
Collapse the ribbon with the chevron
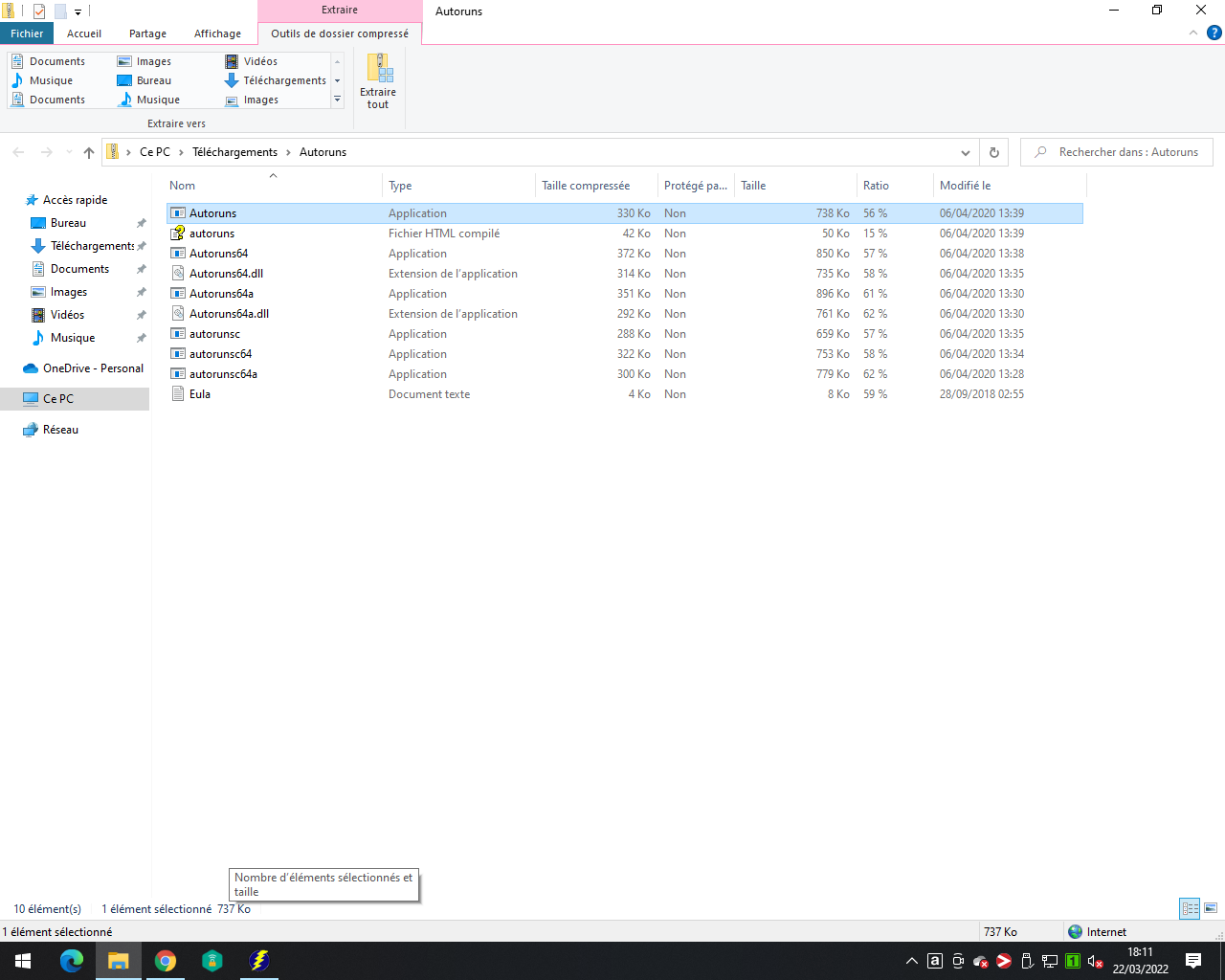click(1192, 33)
